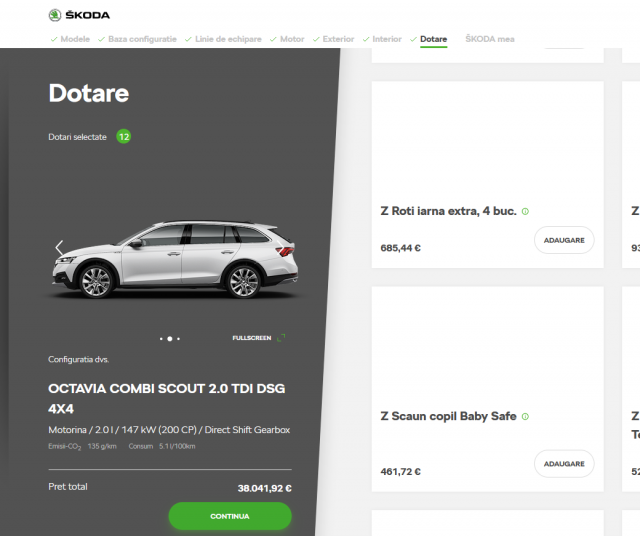Screen dimensions: 640x536
Task: Open the ŠKODA mea step
Action: [x=490, y=39]
